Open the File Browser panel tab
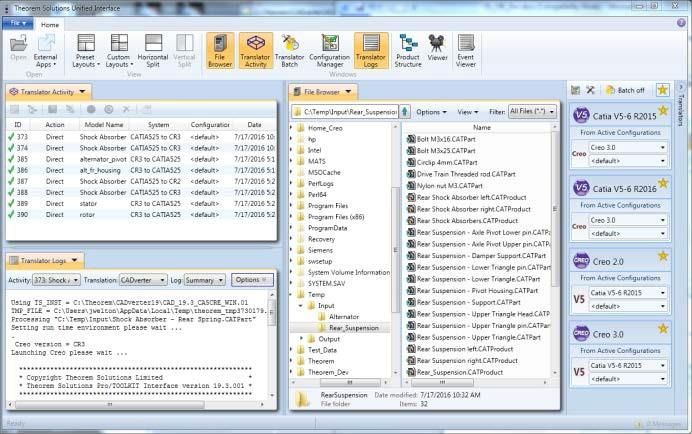Viewport: 692px width, 434px height. pyautogui.click(x=323, y=92)
